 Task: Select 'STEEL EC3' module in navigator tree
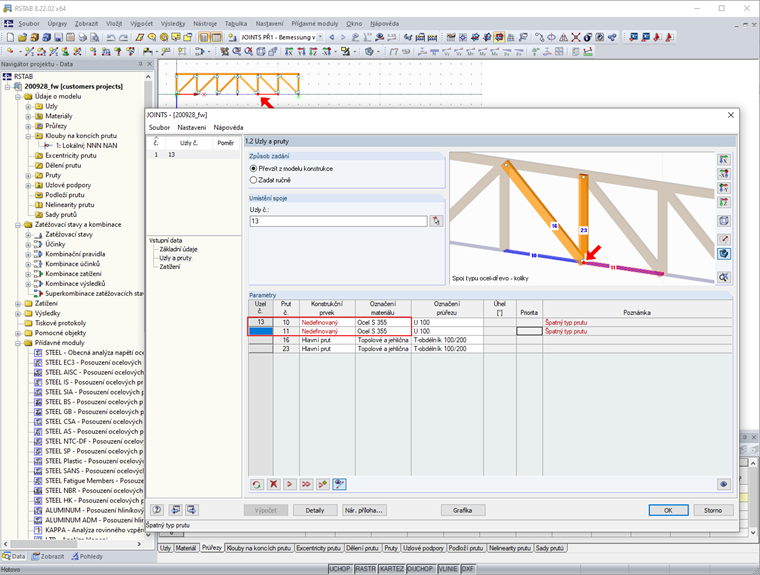coord(95,363)
